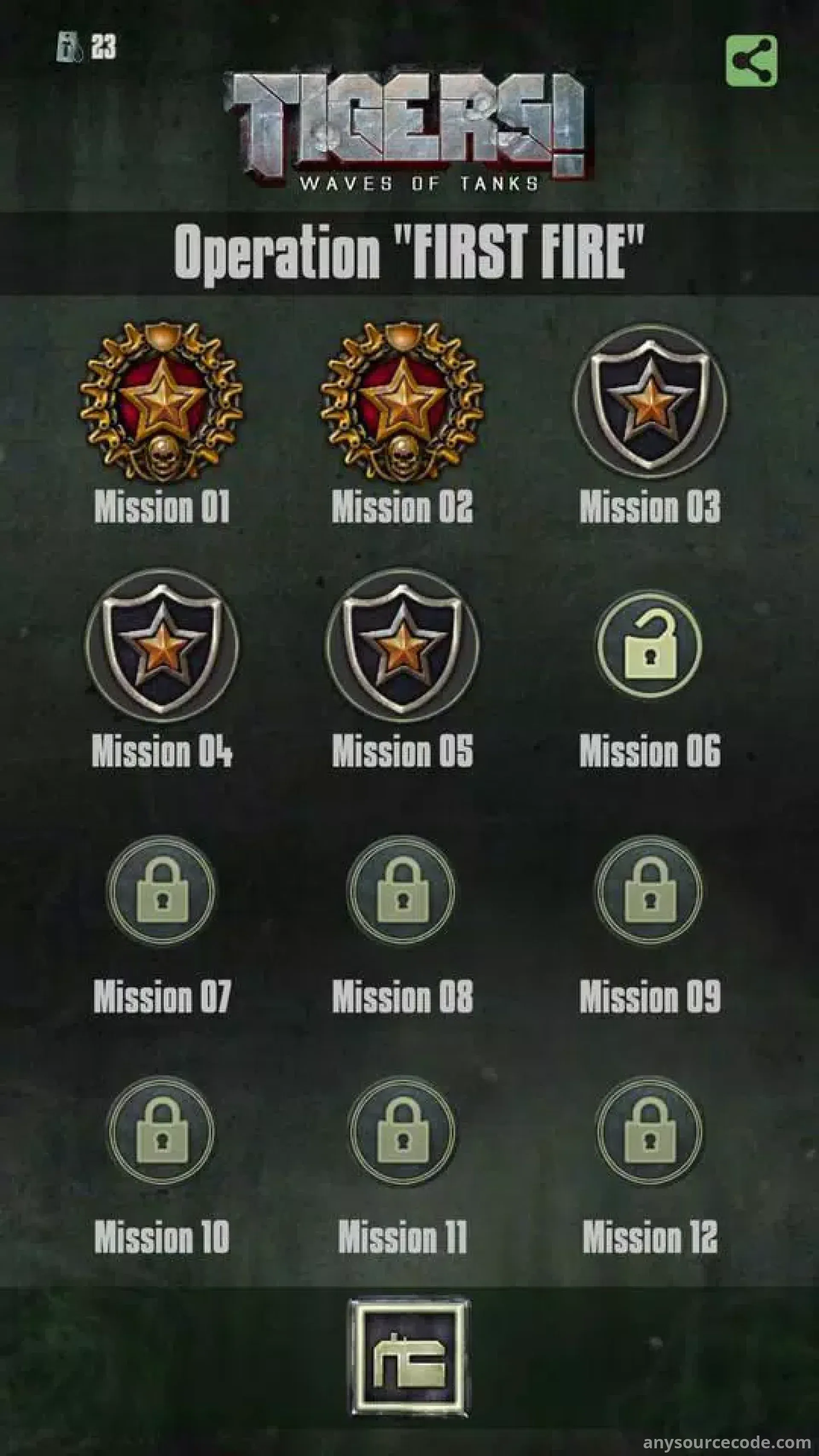
Task: Tap the green share icon
Action: click(x=751, y=61)
